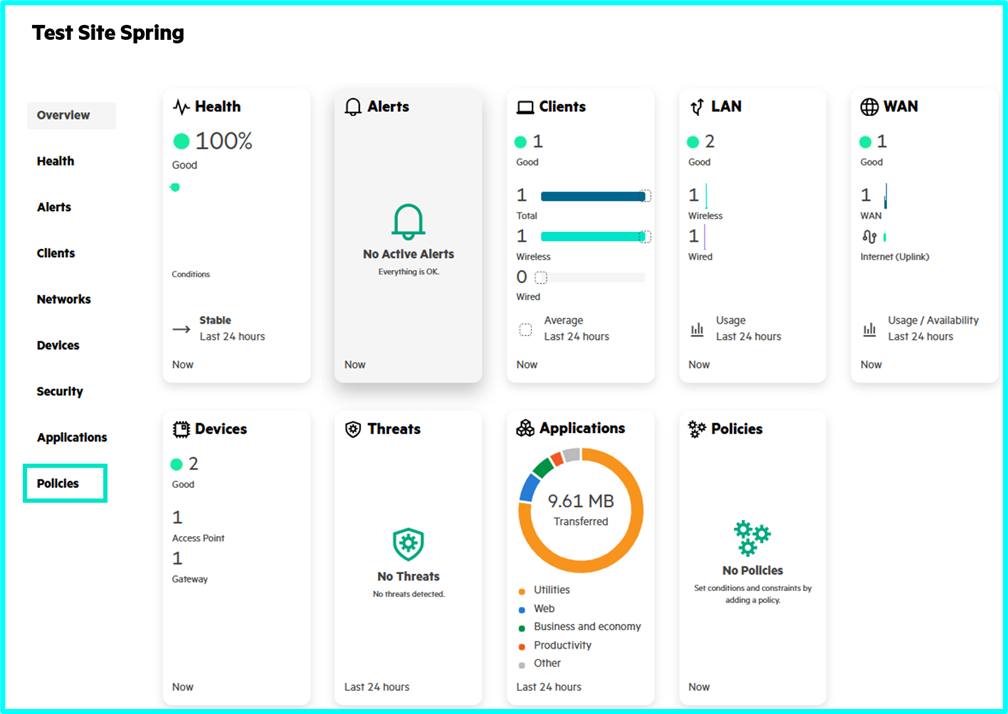This screenshot has width=1008, height=714.
Task: Open the Devices card title
Action: (221, 429)
